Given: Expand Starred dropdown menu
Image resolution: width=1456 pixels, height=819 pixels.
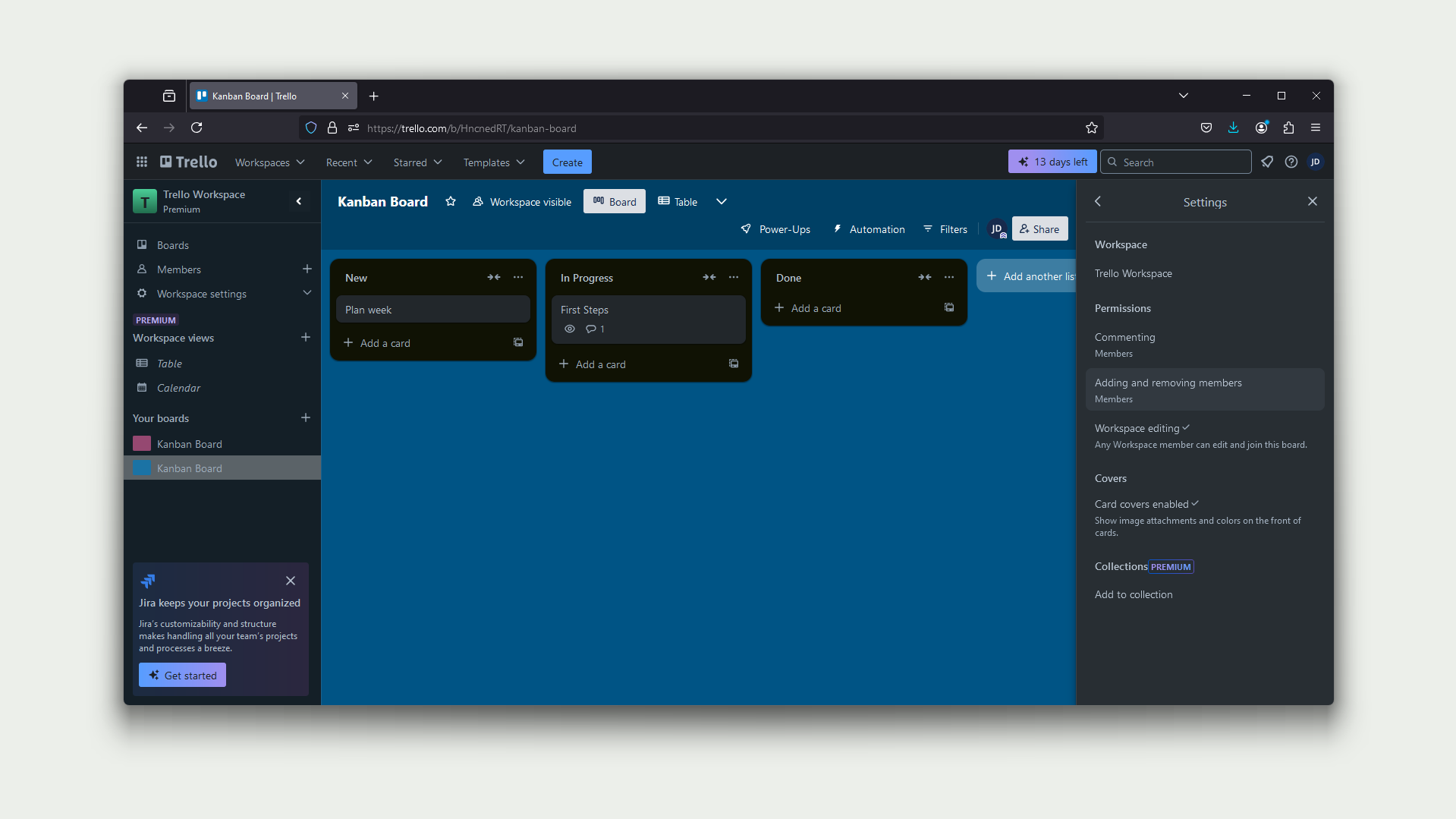Looking at the screenshot, I should tap(417, 162).
